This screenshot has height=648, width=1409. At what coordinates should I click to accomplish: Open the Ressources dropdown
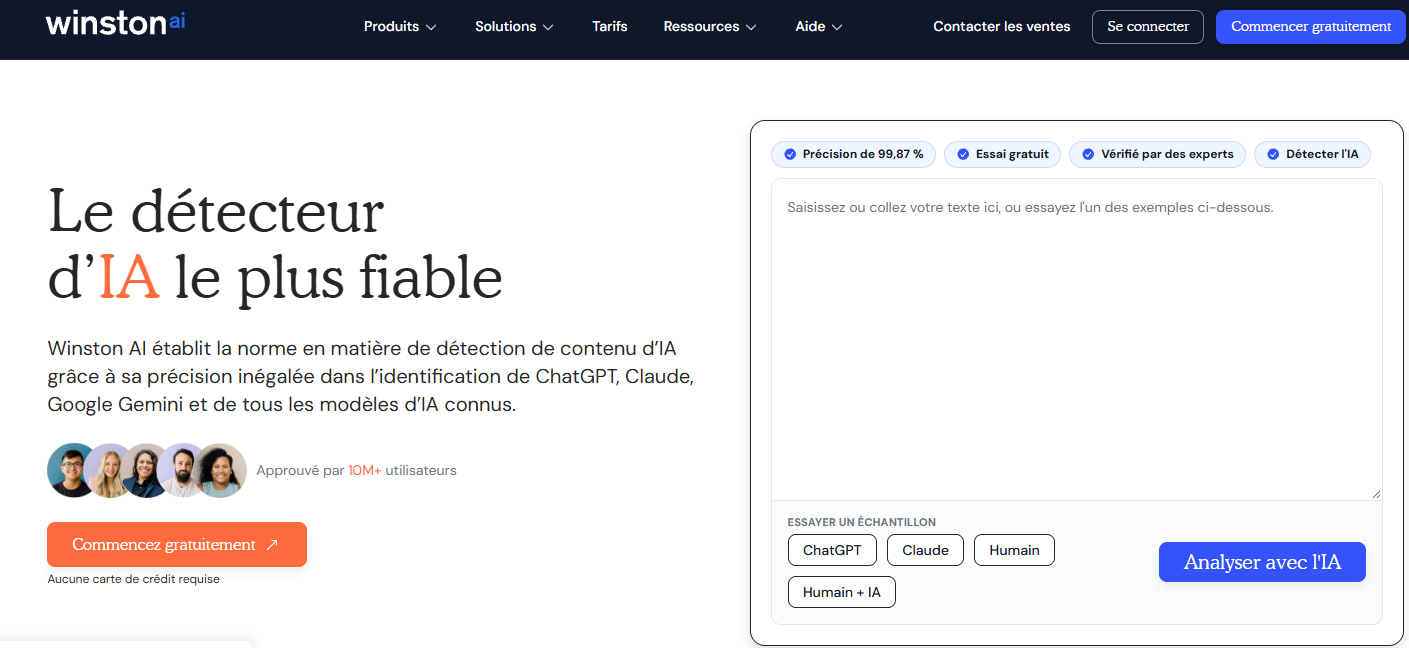710,27
